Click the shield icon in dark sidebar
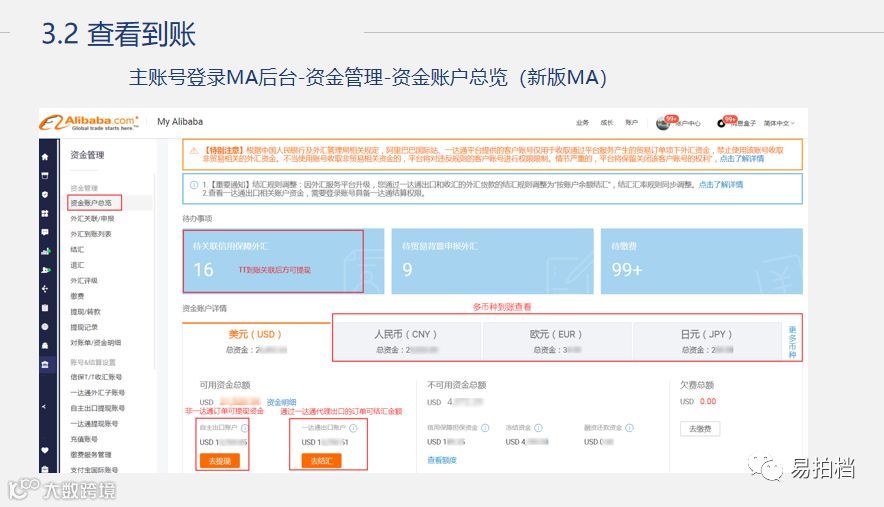 click(x=45, y=195)
